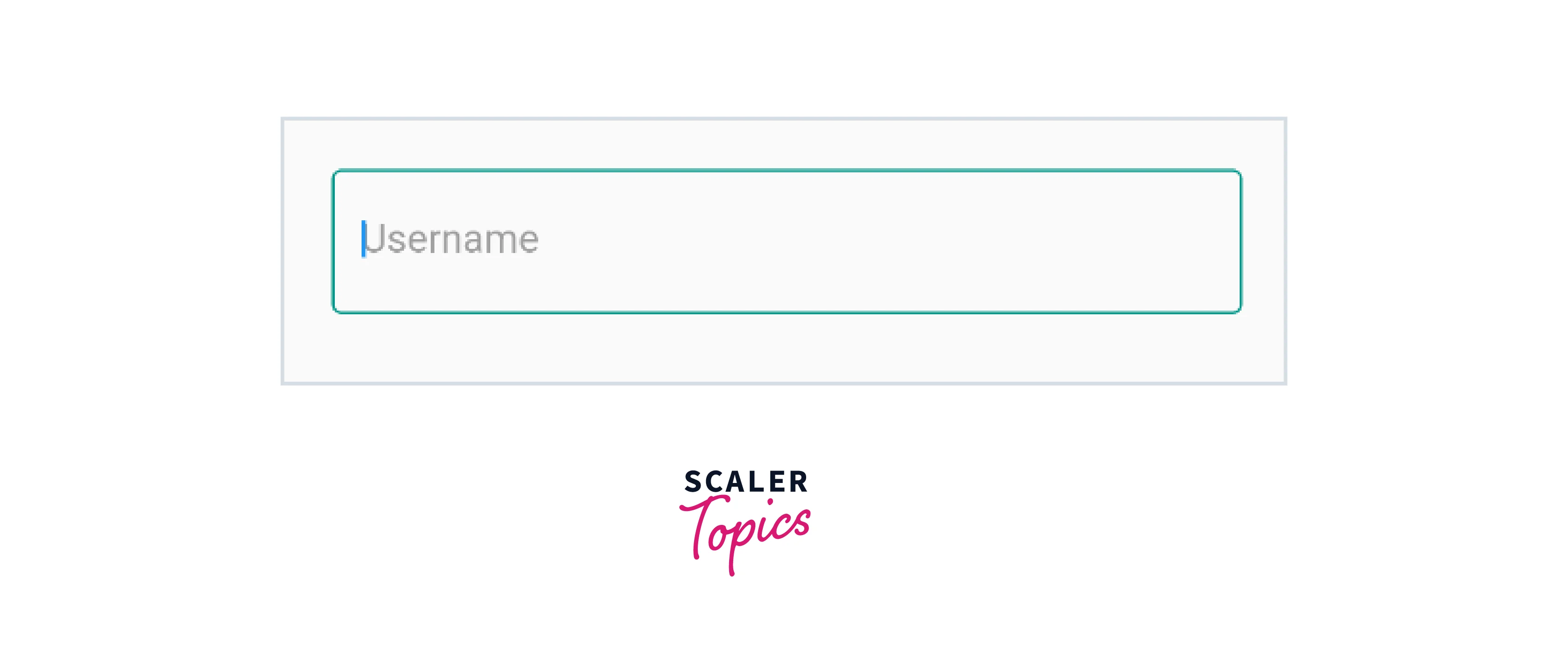Click the center of the Username text box
Screen dimensions: 1568x665
pyautogui.click(x=786, y=241)
